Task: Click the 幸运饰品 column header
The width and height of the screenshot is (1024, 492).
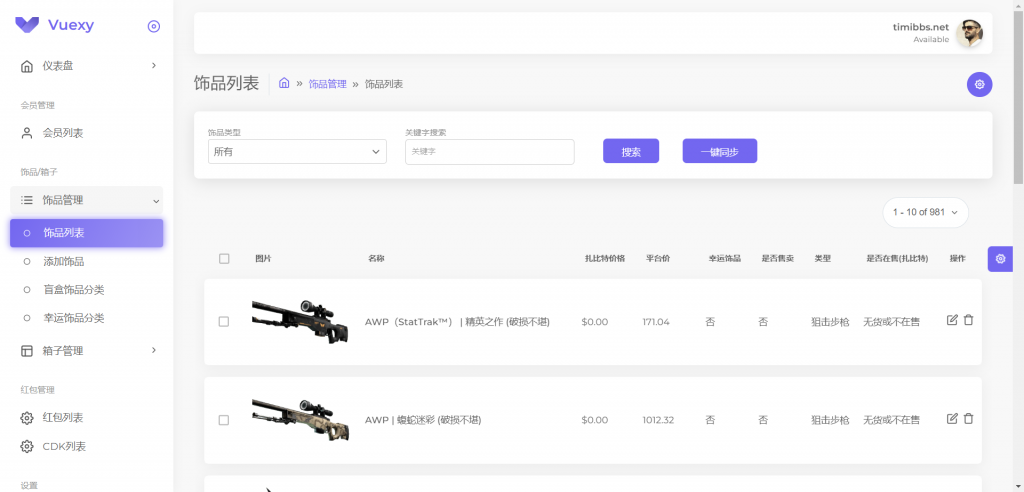Action: pyautogui.click(x=725, y=259)
